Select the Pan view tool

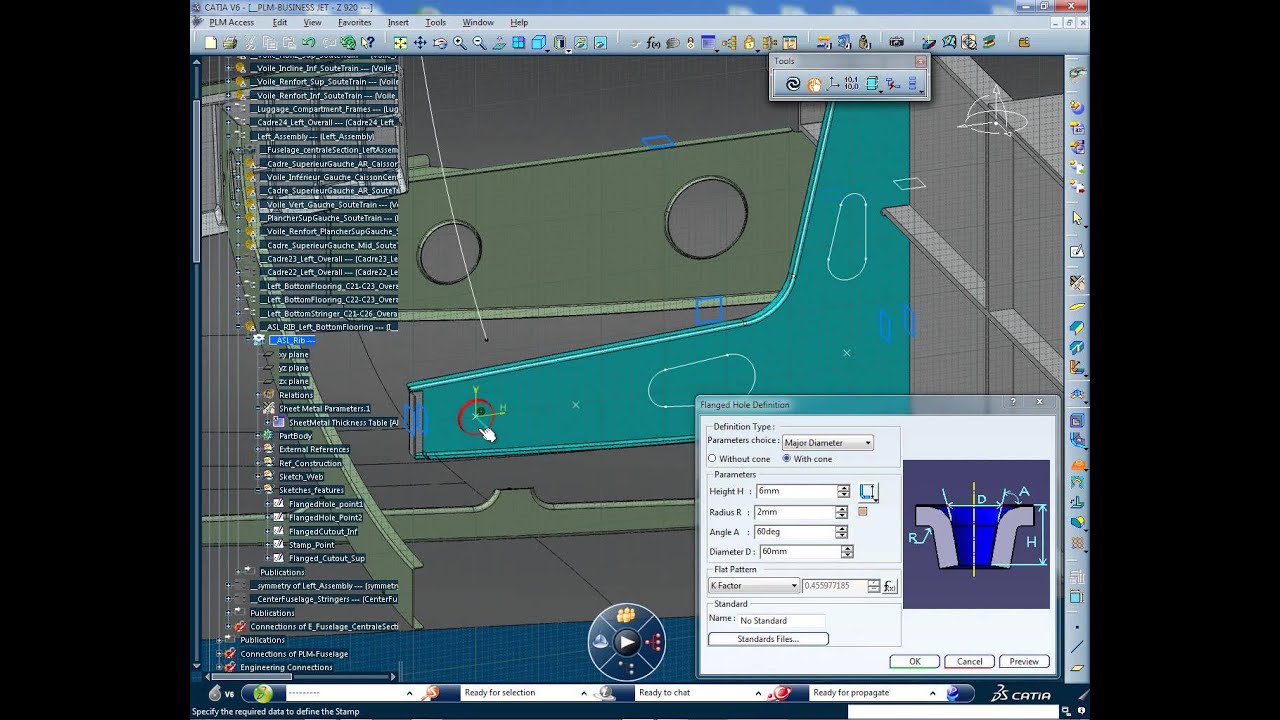pyautogui.click(x=420, y=43)
